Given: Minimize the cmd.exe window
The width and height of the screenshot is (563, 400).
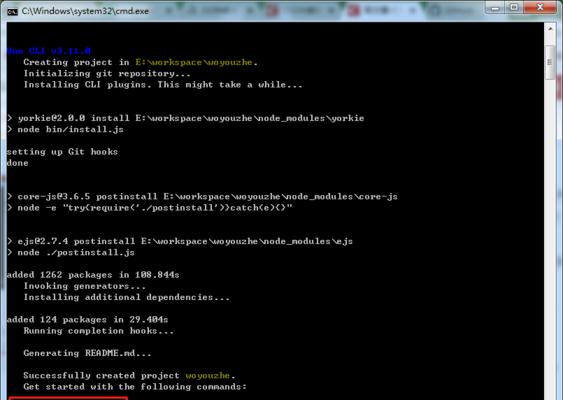Looking at the screenshot, I should click(495, 8).
